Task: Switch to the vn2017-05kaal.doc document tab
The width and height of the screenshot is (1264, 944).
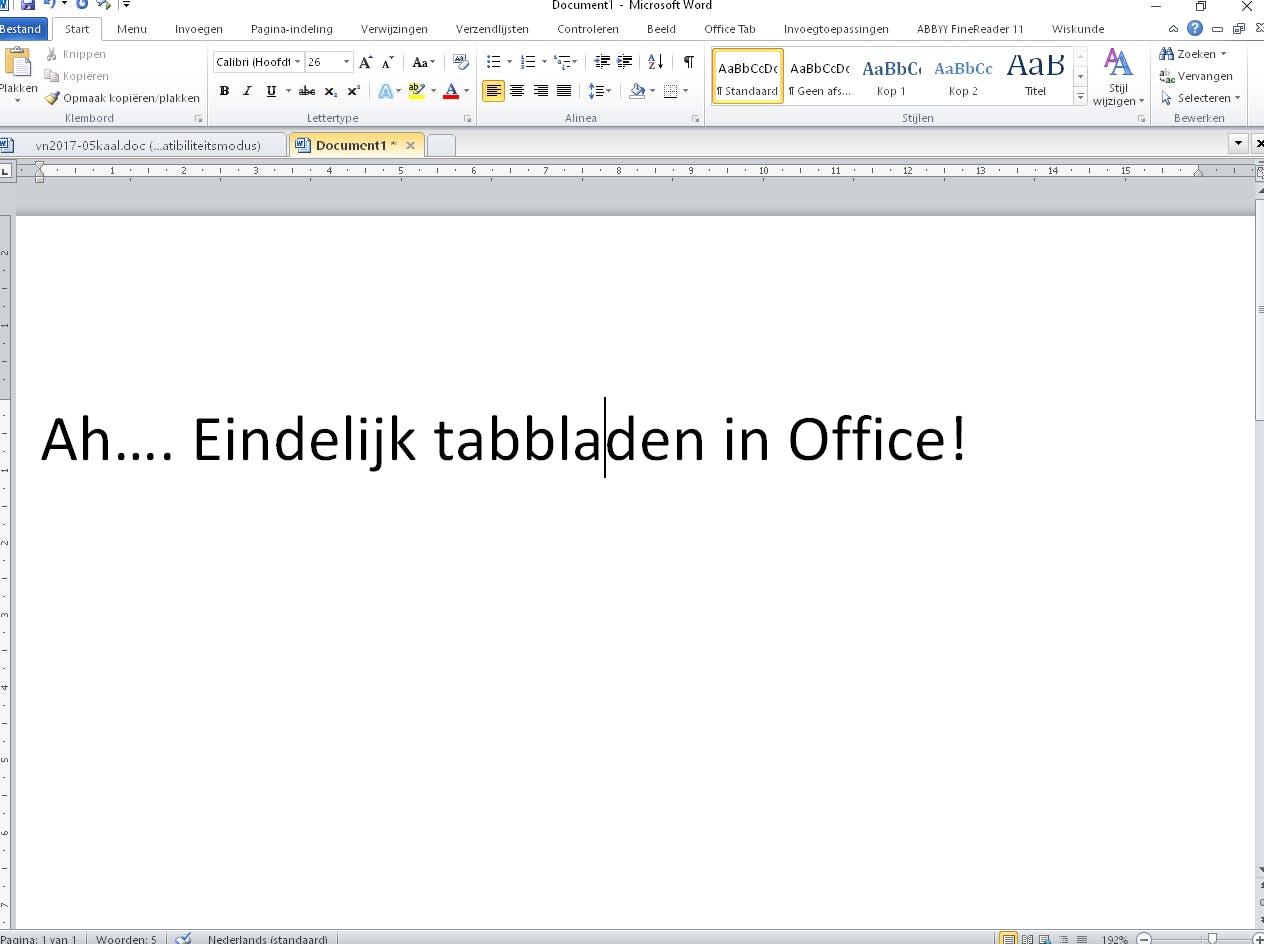Action: [148, 144]
